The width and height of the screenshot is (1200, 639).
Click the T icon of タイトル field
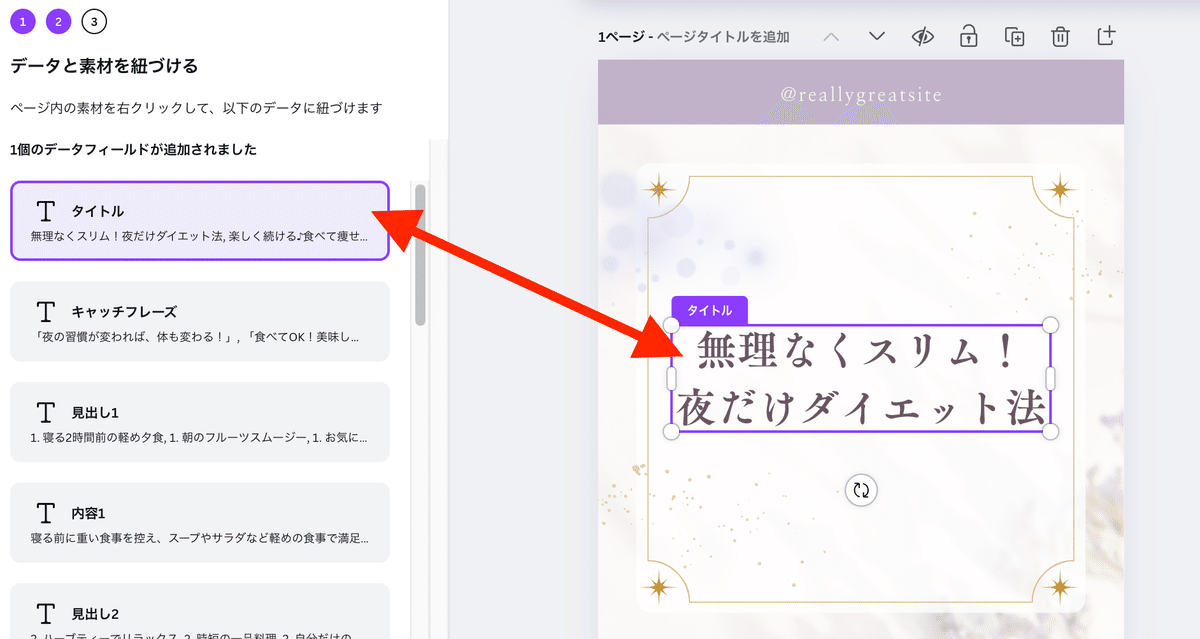[x=45, y=211]
